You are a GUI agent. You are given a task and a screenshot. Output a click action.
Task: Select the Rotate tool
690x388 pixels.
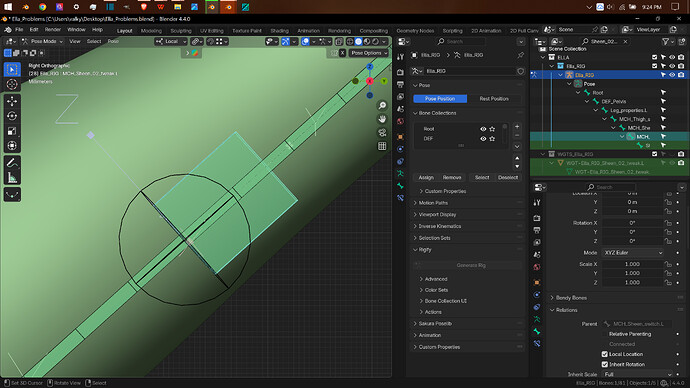(x=12, y=116)
